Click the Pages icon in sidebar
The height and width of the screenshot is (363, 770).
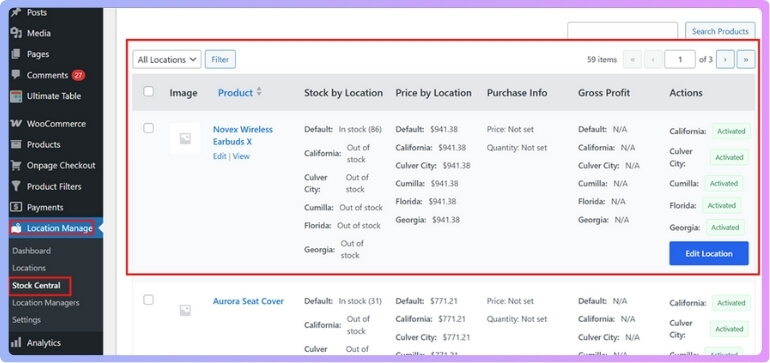pyautogui.click(x=16, y=54)
